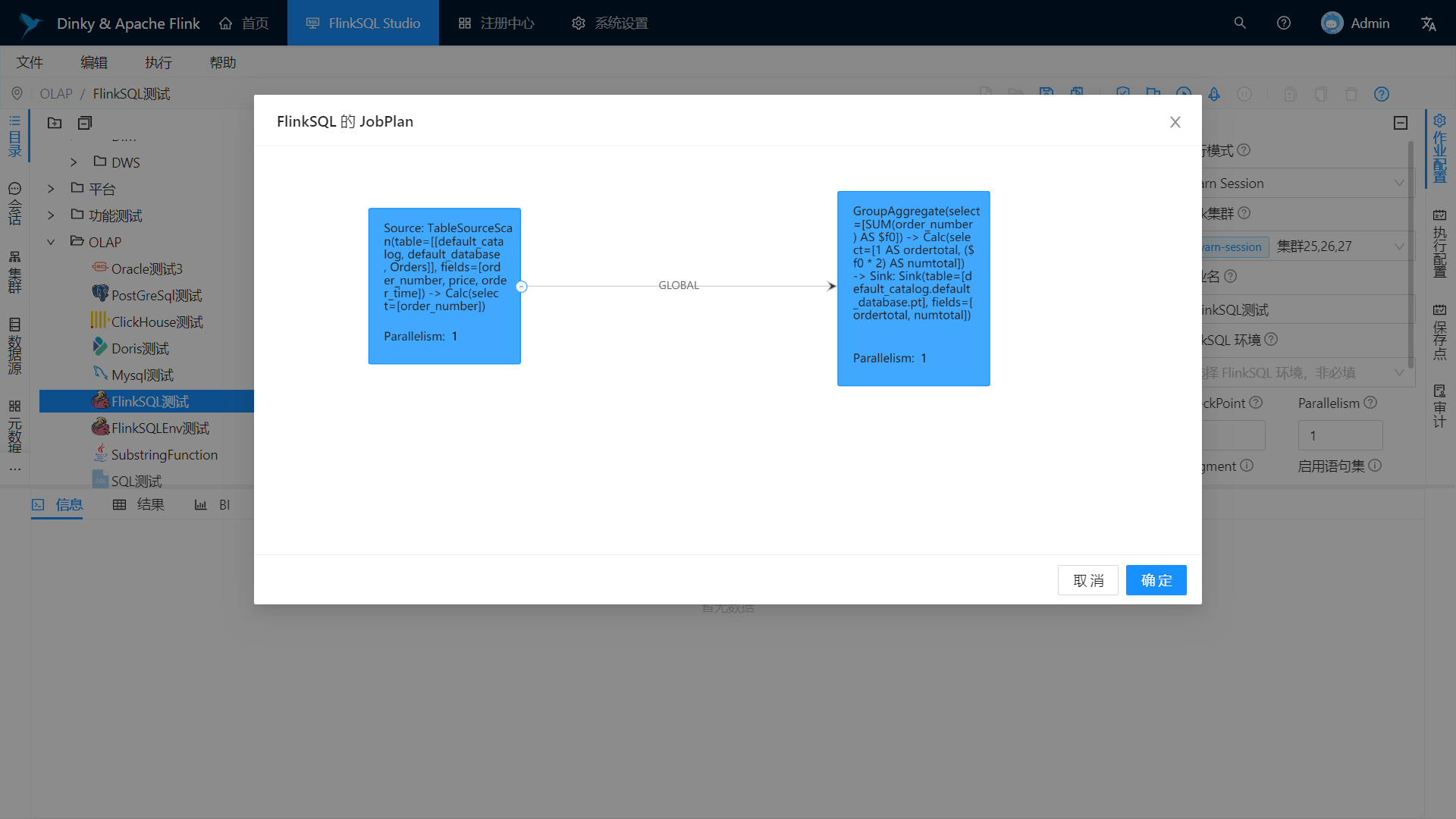Select the GroupAggregate plan node
Viewport: 1456px width, 819px height.
pyautogui.click(x=913, y=288)
